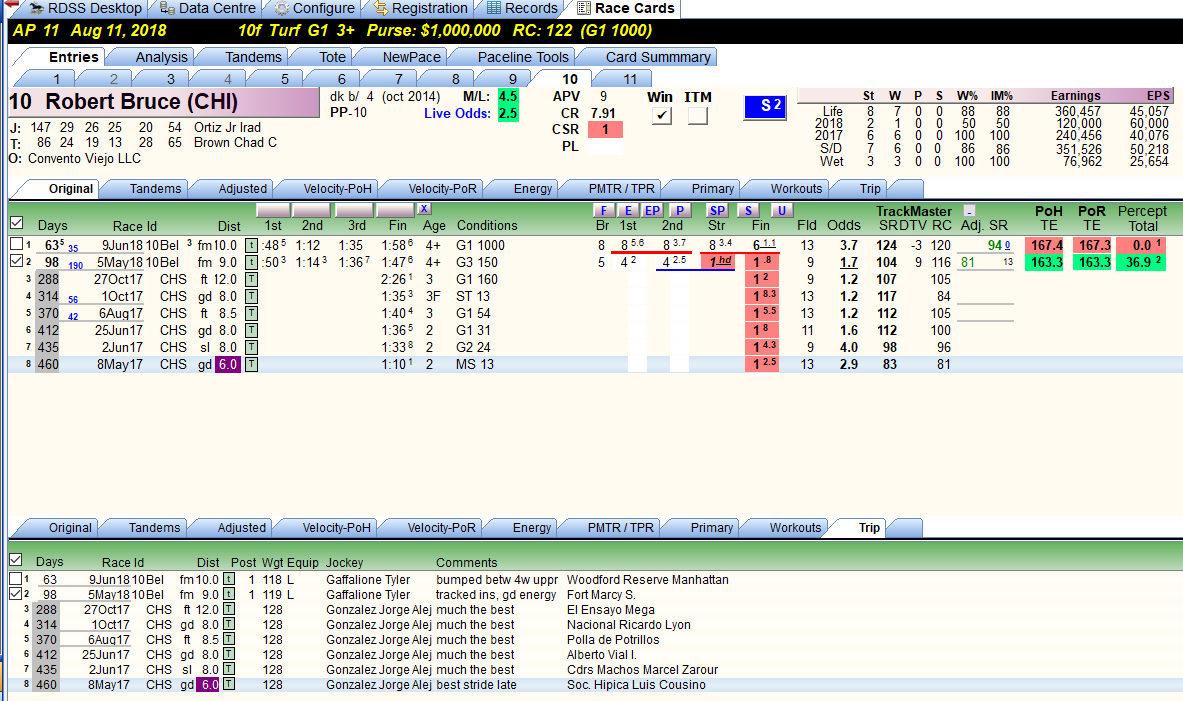Uncheck the 5May18 paceline row checkbox

click(16, 261)
